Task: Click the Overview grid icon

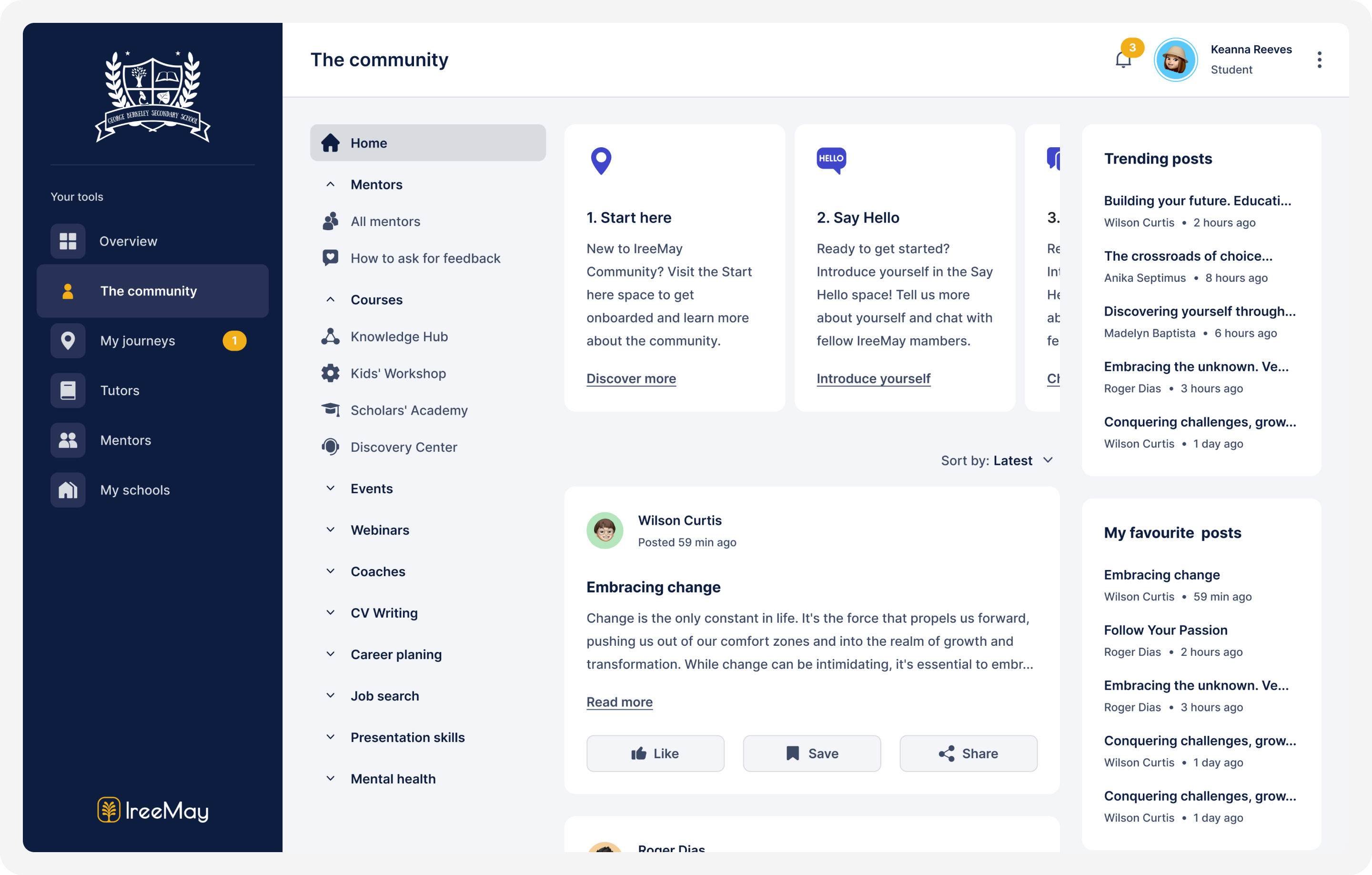Action: pyautogui.click(x=68, y=241)
